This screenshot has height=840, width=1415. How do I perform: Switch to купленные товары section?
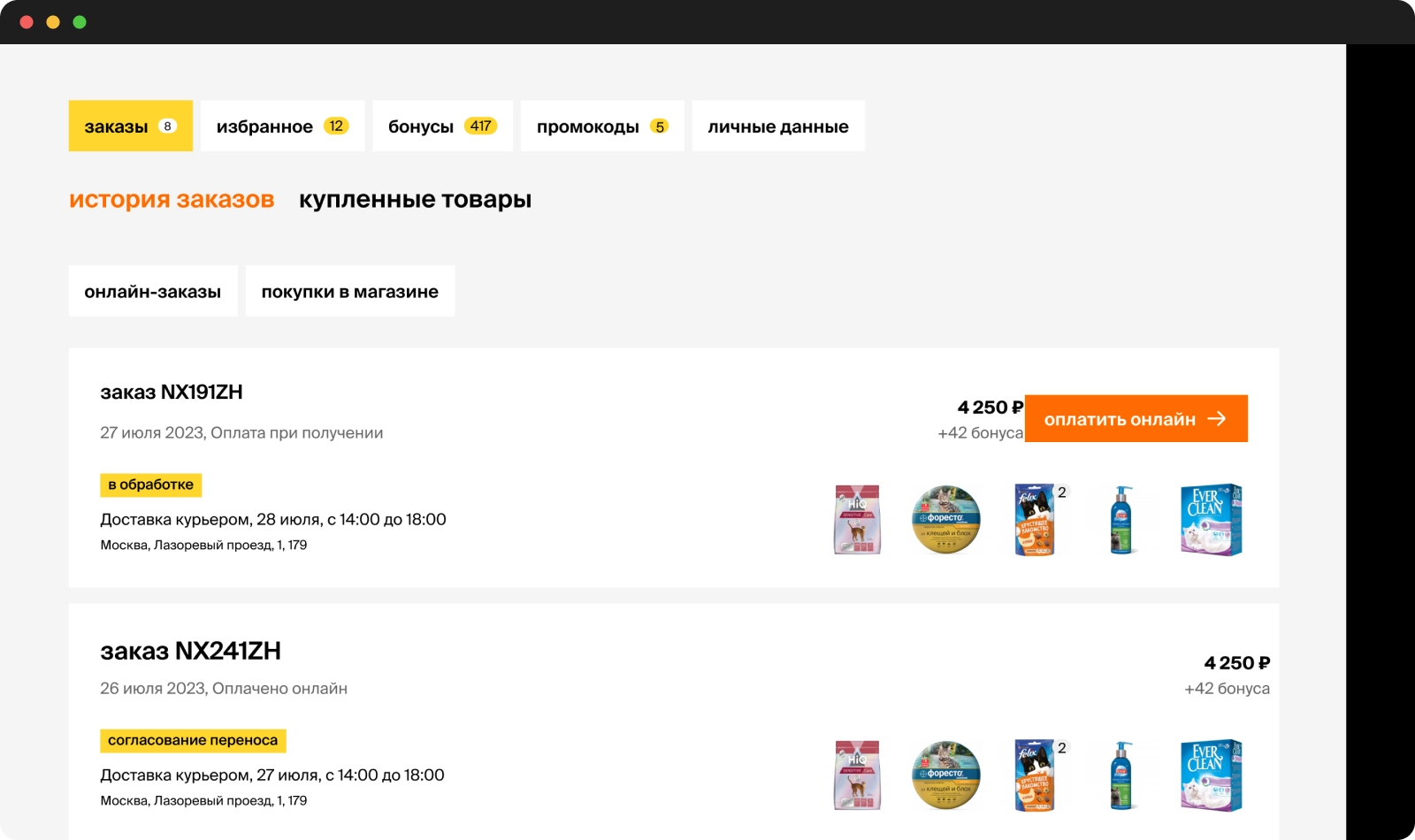(x=415, y=200)
